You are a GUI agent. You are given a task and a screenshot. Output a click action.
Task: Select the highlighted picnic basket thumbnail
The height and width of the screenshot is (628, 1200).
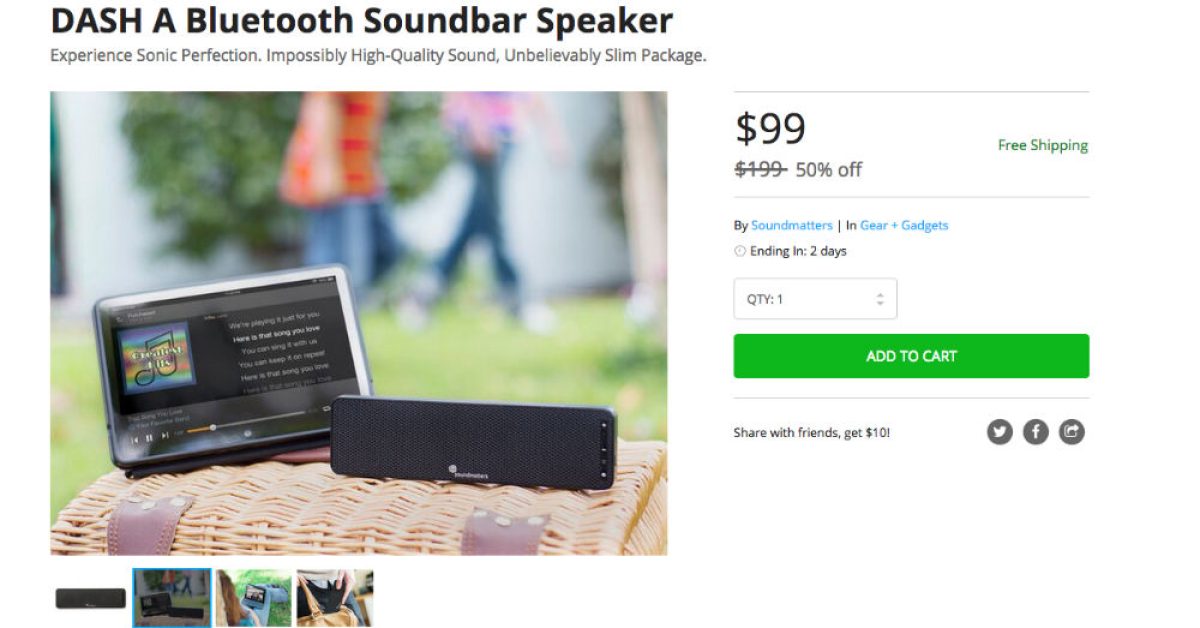click(x=172, y=598)
